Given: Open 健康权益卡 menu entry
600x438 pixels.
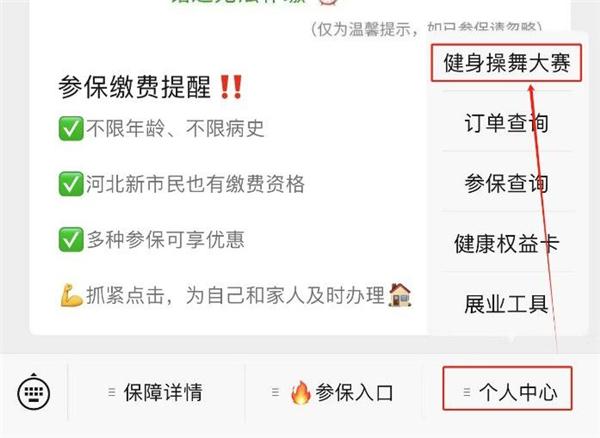Looking at the screenshot, I should [x=507, y=243].
